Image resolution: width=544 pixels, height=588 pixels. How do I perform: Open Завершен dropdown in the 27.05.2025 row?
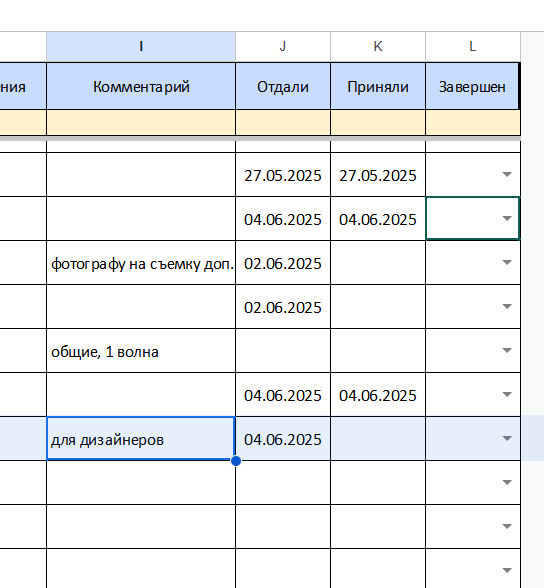(507, 174)
